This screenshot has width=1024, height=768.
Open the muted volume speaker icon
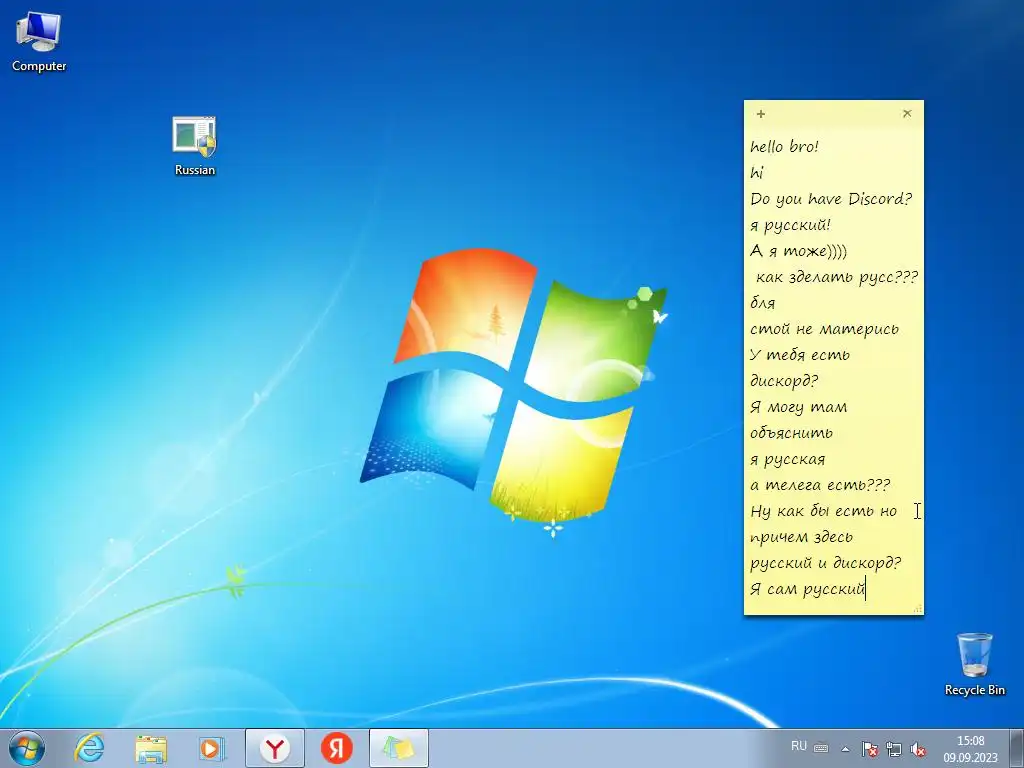[918, 749]
